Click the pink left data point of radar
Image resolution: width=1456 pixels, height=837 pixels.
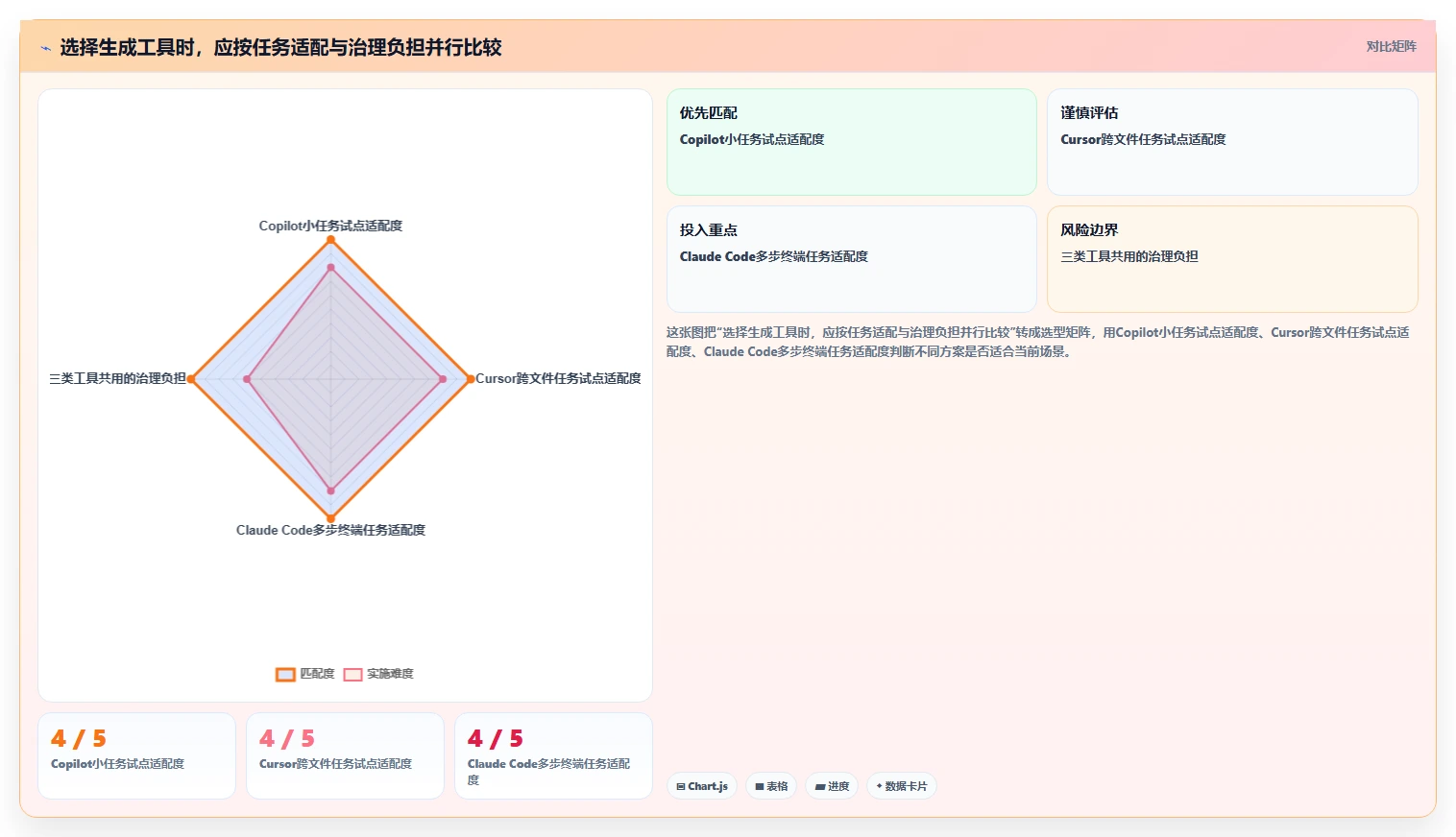tap(247, 379)
